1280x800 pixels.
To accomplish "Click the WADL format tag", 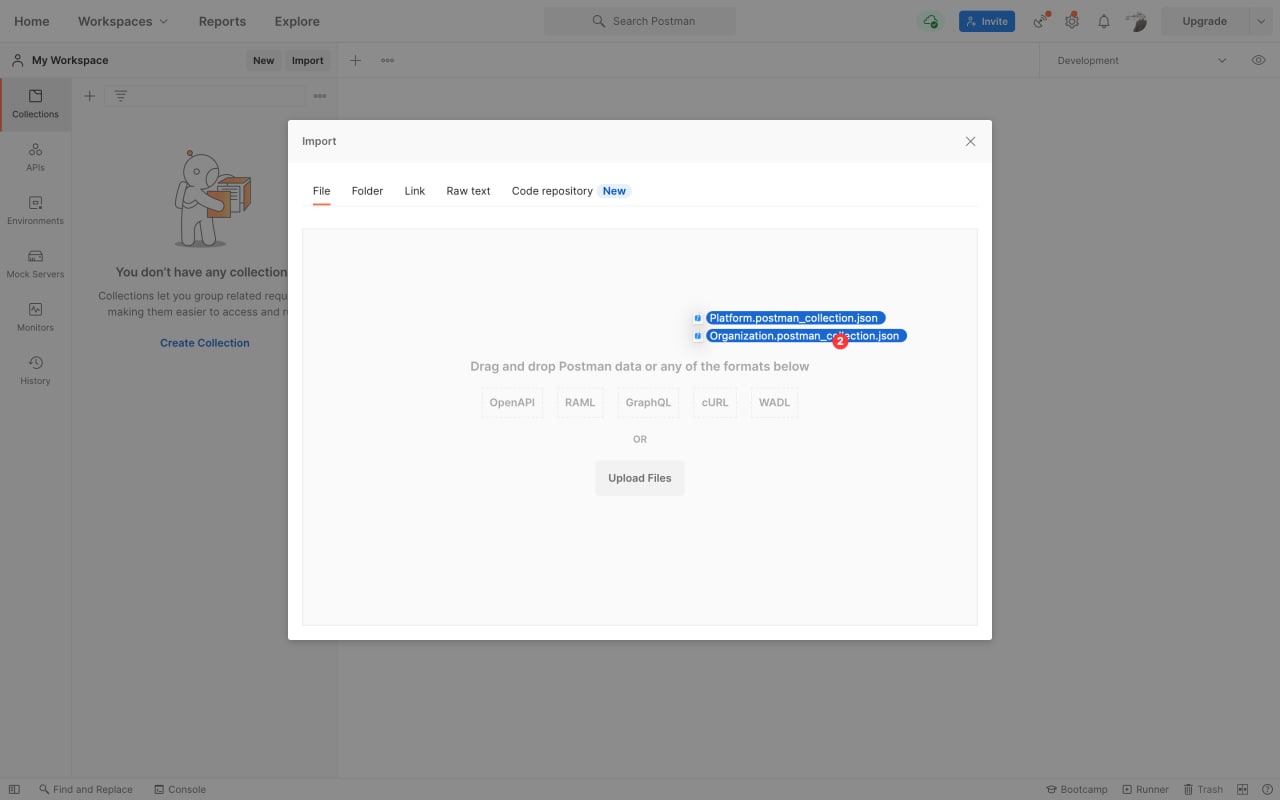I will click(x=774, y=403).
